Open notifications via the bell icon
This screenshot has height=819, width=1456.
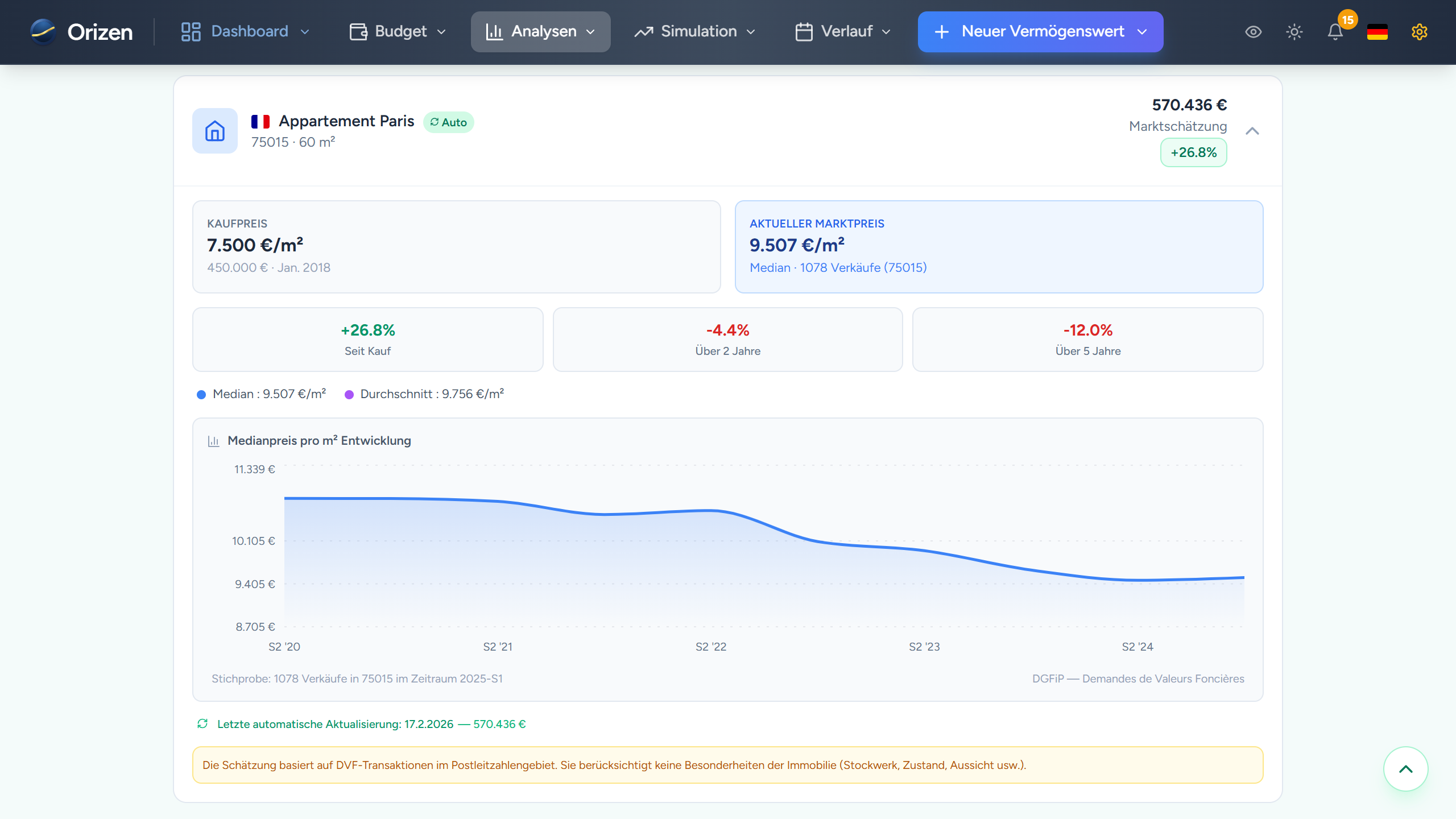click(x=1335, y=32)
